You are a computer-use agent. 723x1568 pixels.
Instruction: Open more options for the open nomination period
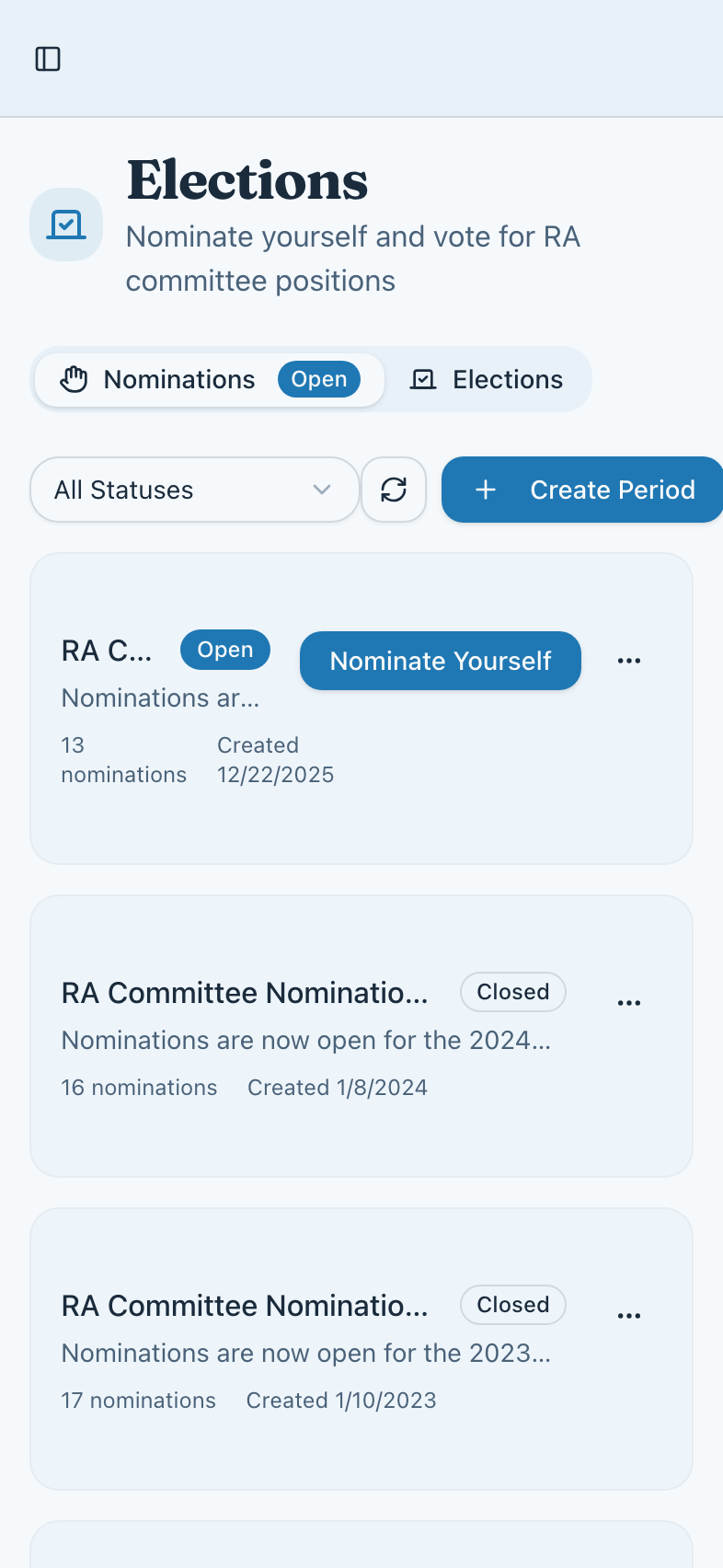pyautogui.click(x=629, y=661)
